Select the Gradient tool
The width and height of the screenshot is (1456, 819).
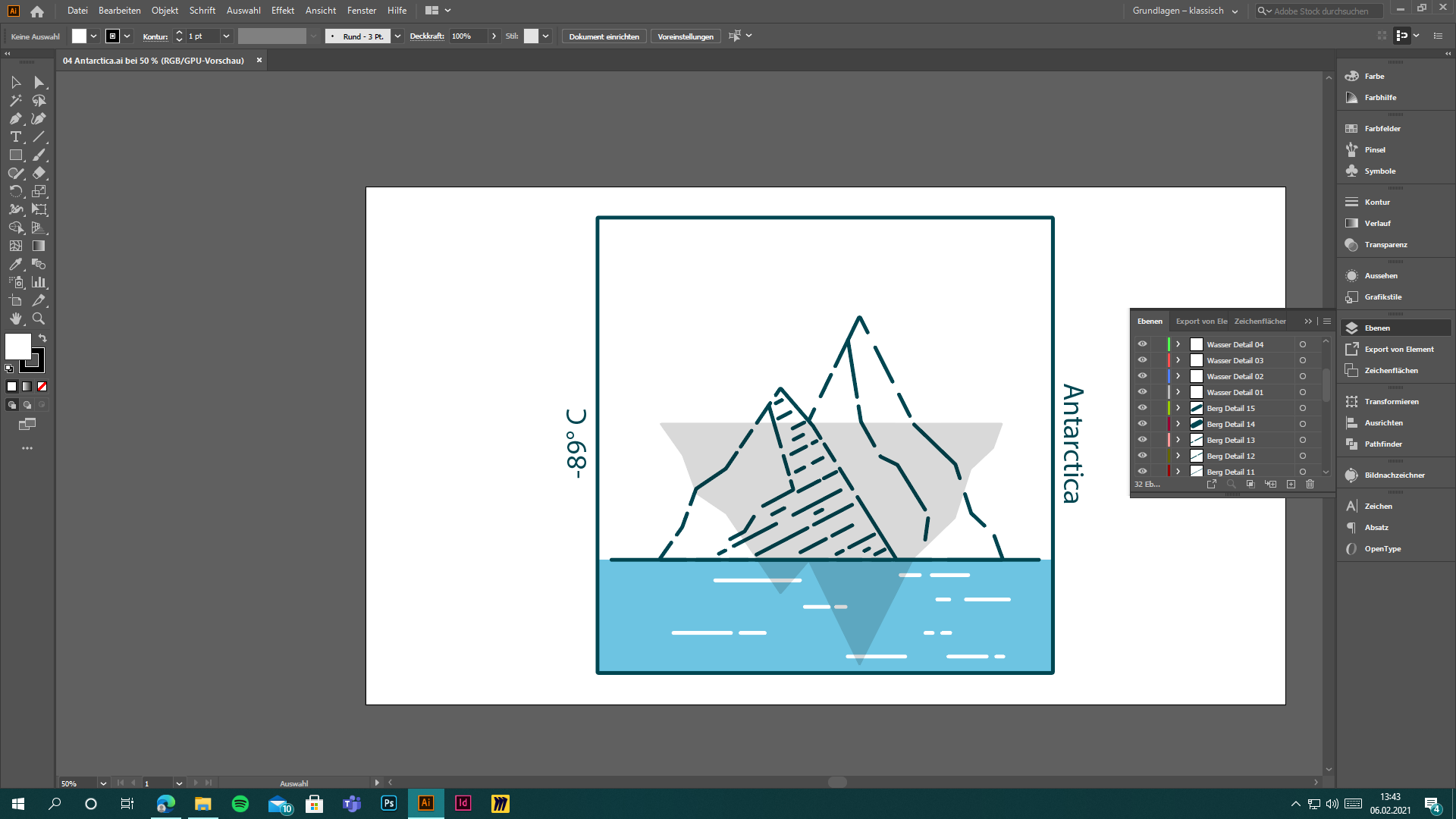pos(39,246)
